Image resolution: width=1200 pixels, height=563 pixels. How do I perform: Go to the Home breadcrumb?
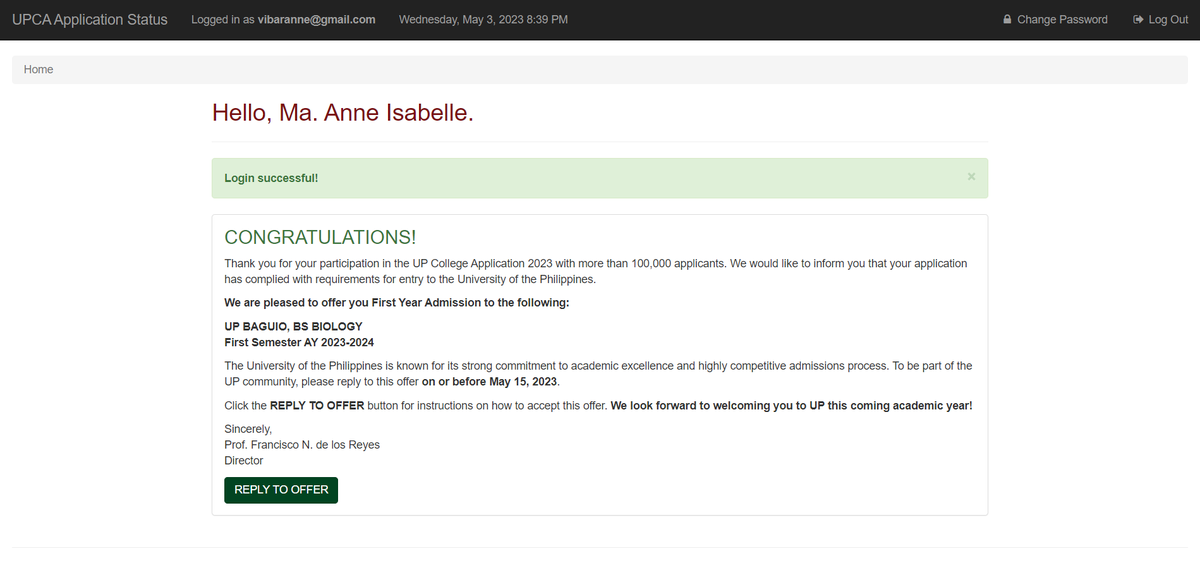(38, 70)
